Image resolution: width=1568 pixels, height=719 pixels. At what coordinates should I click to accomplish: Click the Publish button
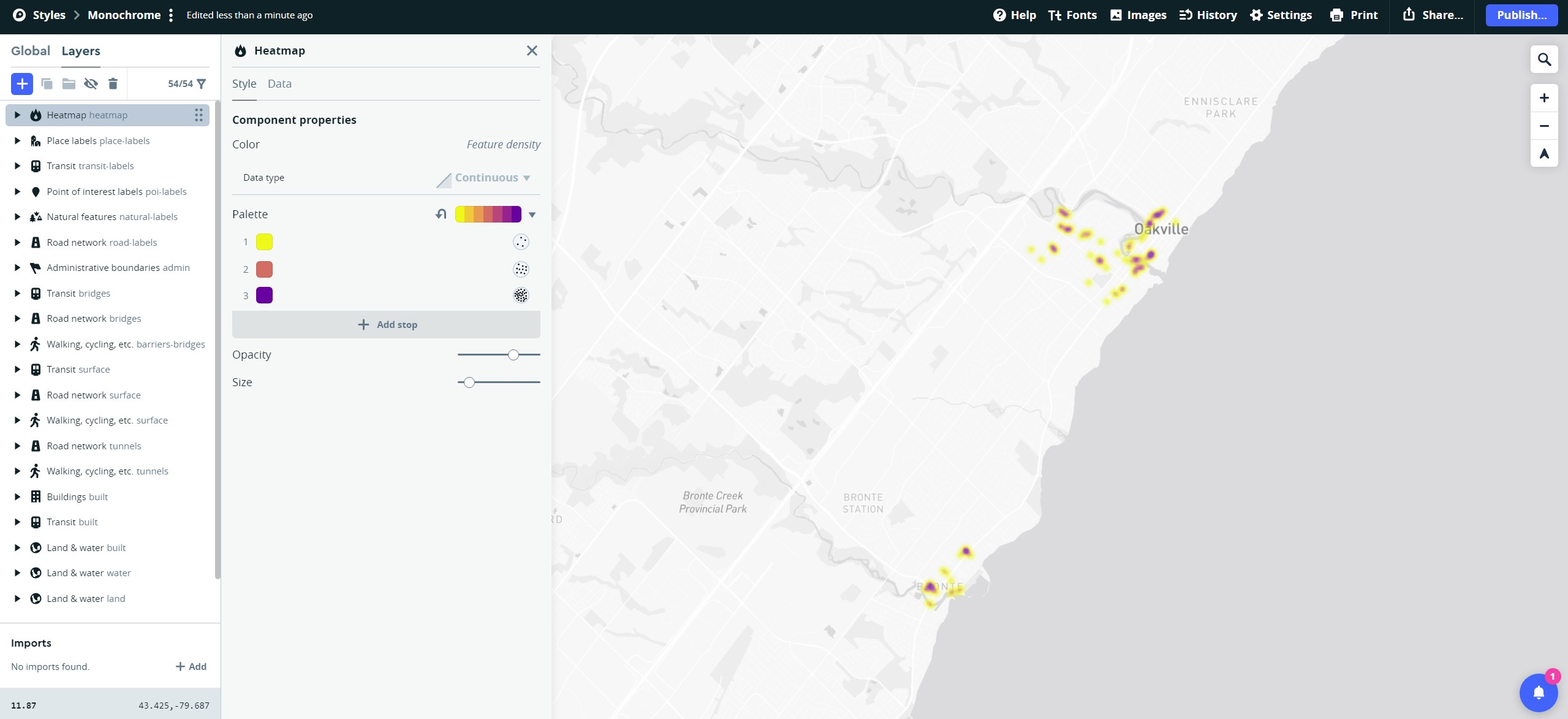point(1521,15)
